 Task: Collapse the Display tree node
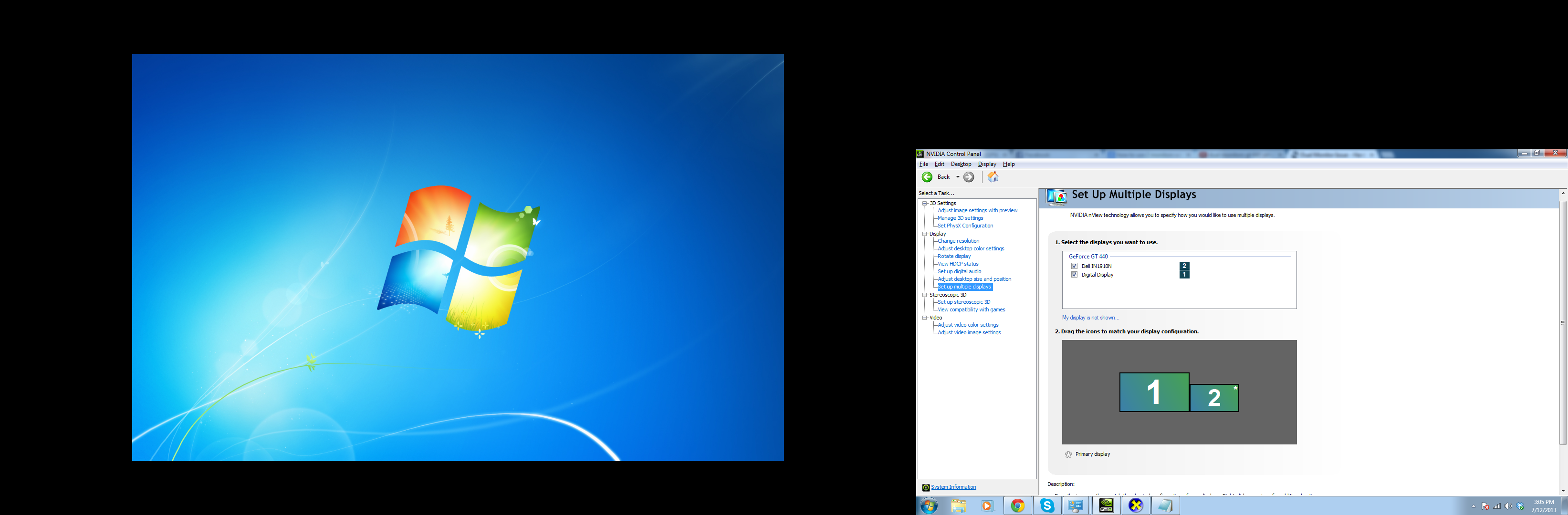(925, 234)
